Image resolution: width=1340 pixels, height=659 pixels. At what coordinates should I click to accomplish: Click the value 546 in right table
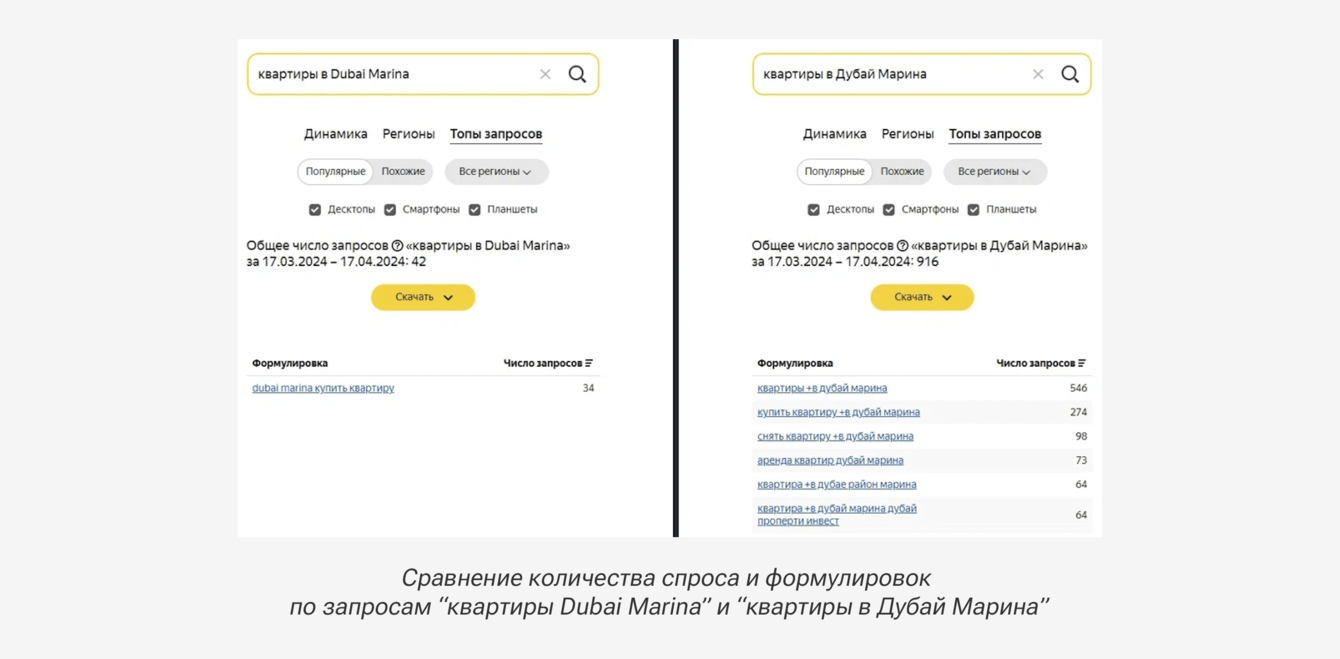[1078, 388]
